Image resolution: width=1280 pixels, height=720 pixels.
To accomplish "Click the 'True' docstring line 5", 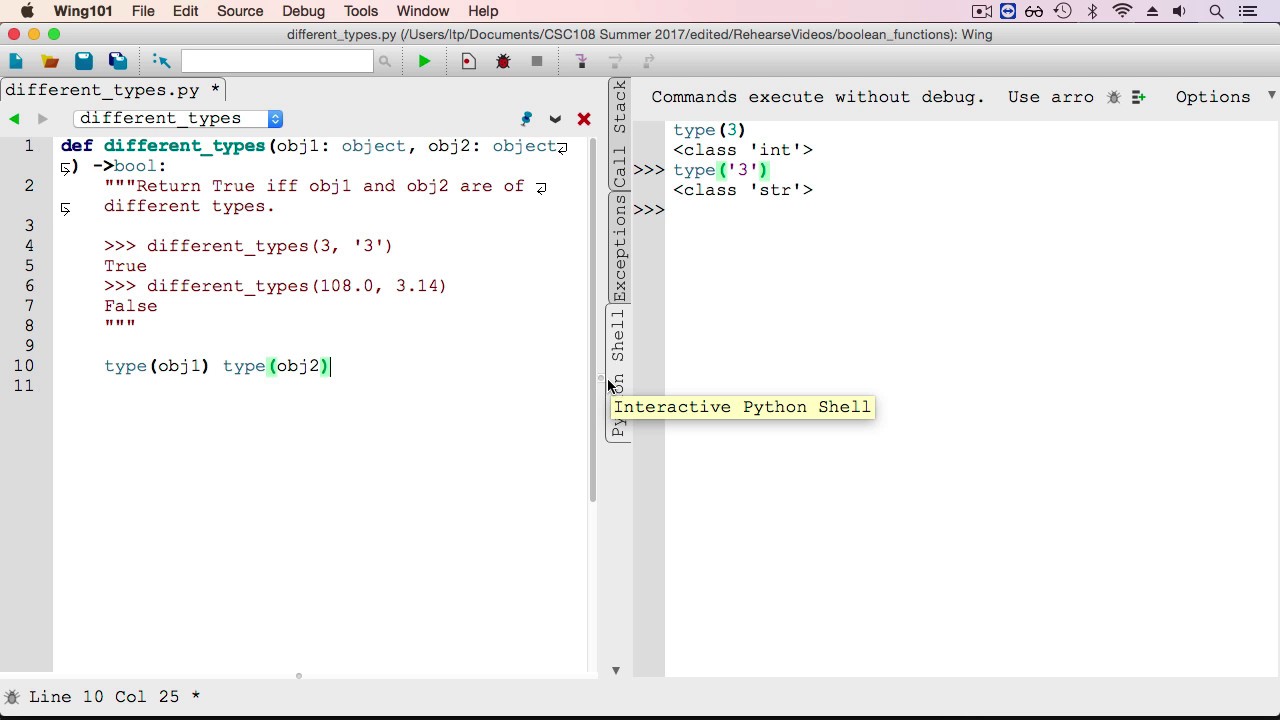I will coord(125,266).
